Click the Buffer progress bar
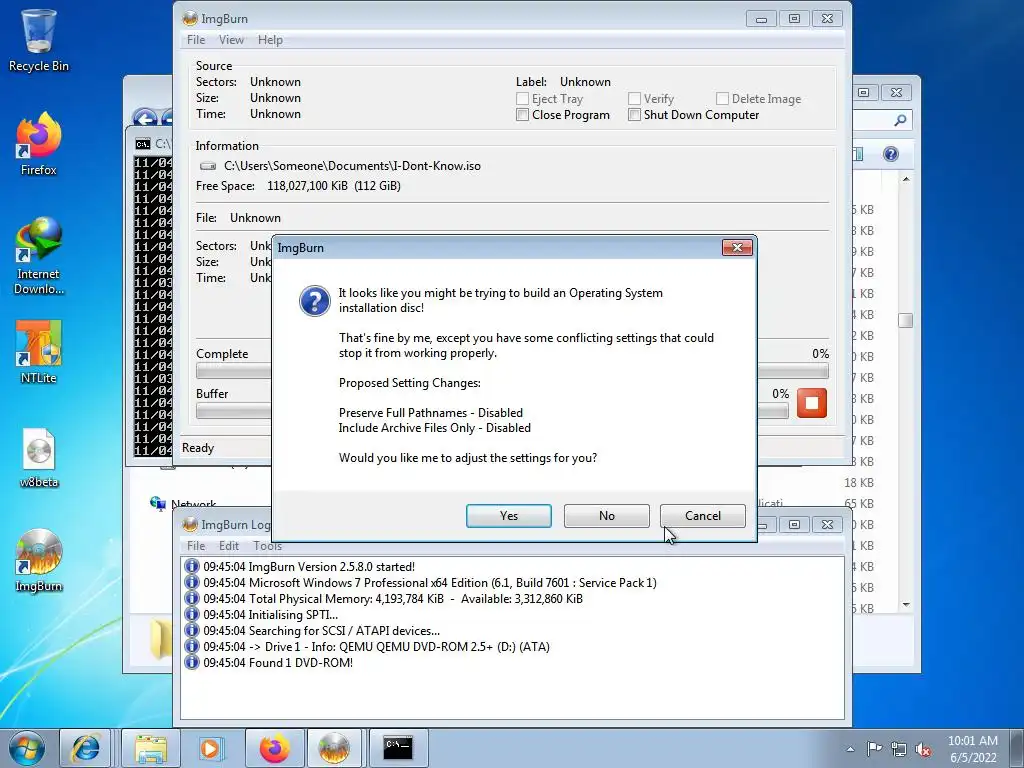1024x768 pixels. 233,411
